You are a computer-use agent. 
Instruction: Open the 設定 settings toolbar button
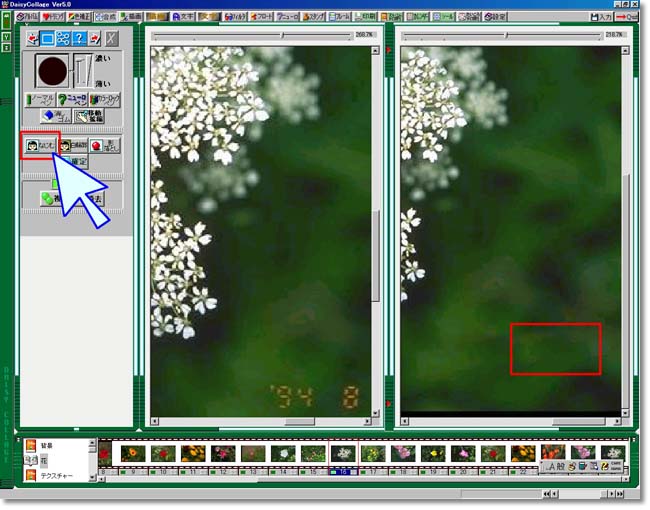click(495, 17)
